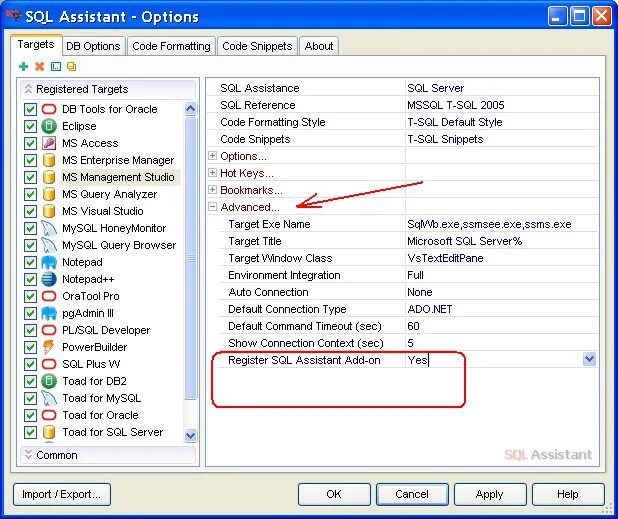Open the Register SQL Assistant Add-on dropdown
The width and height of the screenshot is (618, 519).
click(589, 359)
